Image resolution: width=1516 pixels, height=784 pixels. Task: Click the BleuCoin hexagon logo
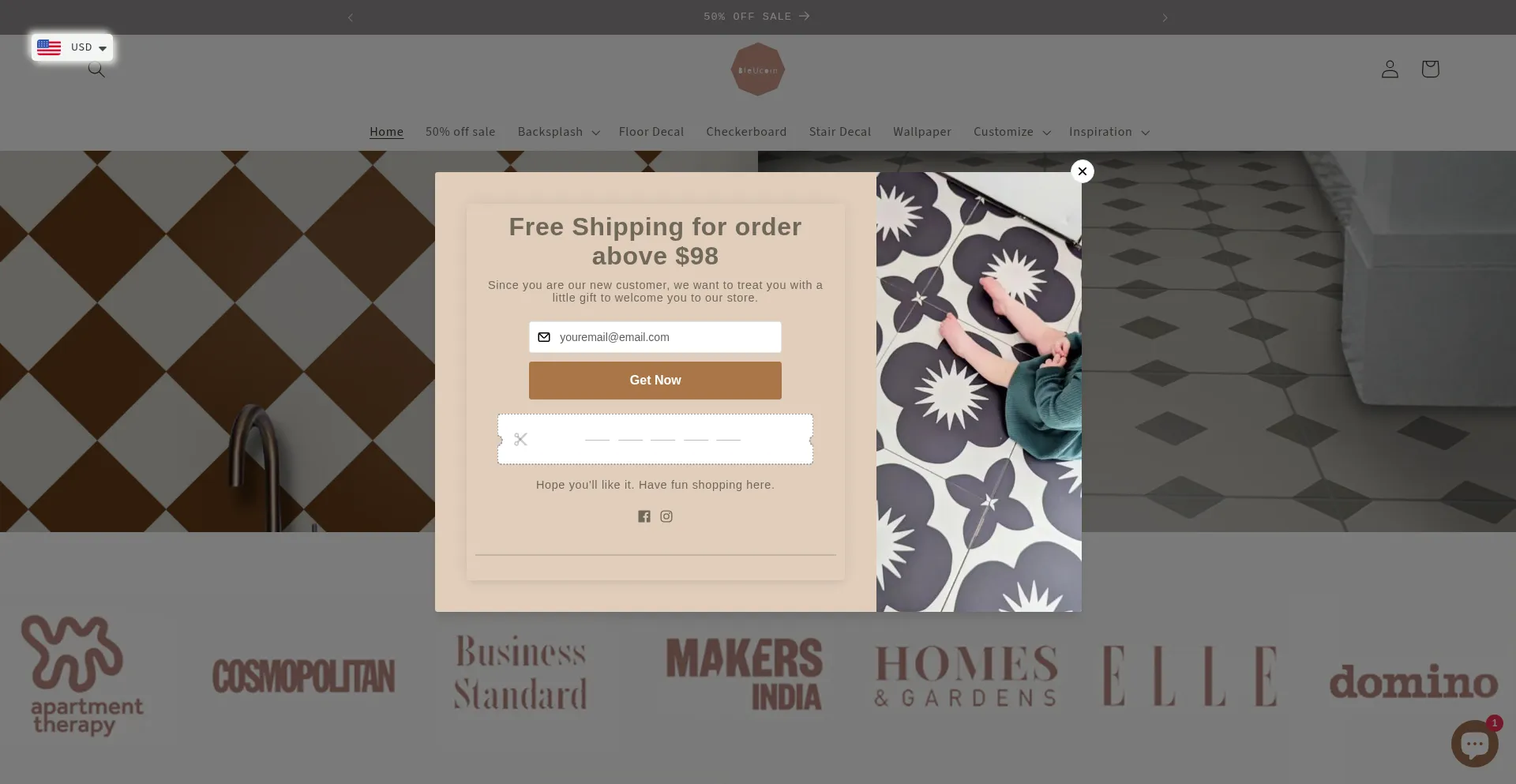(758, 69)
